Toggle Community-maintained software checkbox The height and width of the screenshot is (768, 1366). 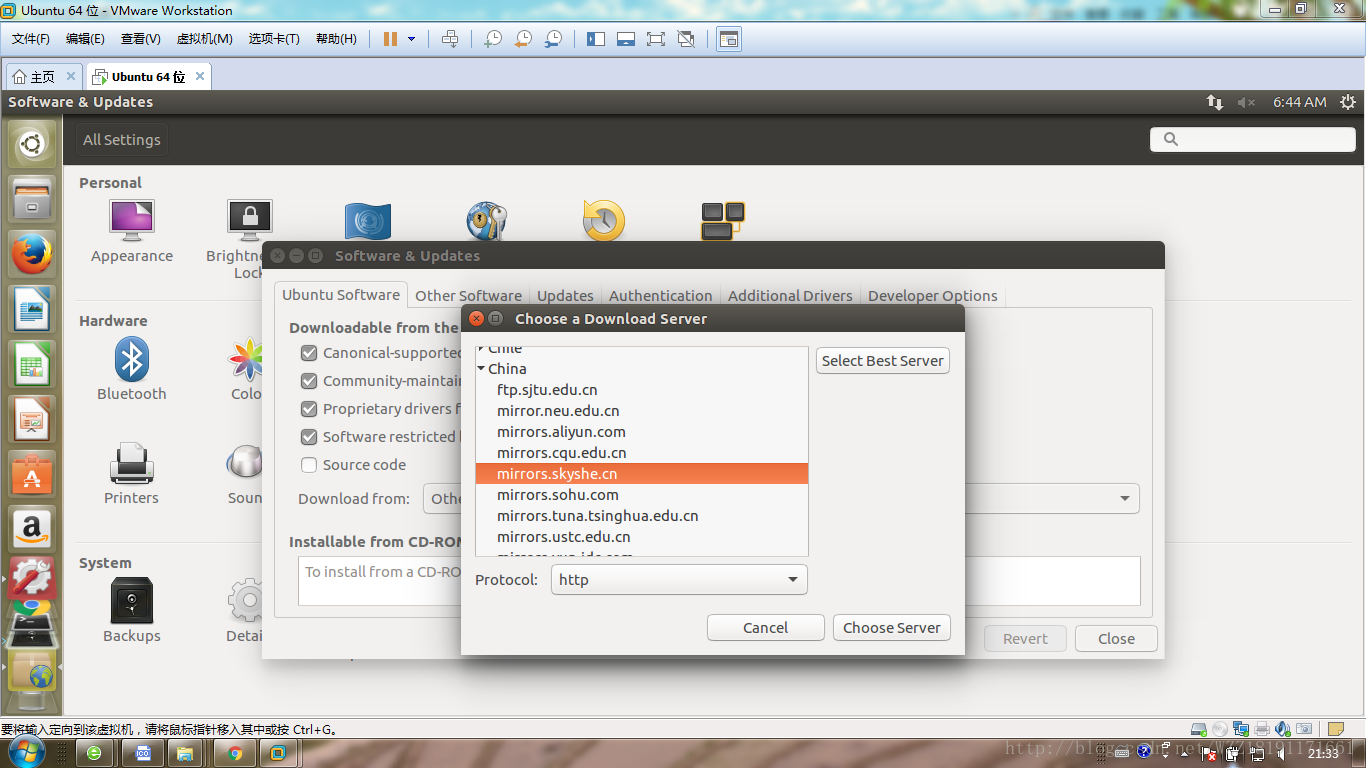click(309, 381)
